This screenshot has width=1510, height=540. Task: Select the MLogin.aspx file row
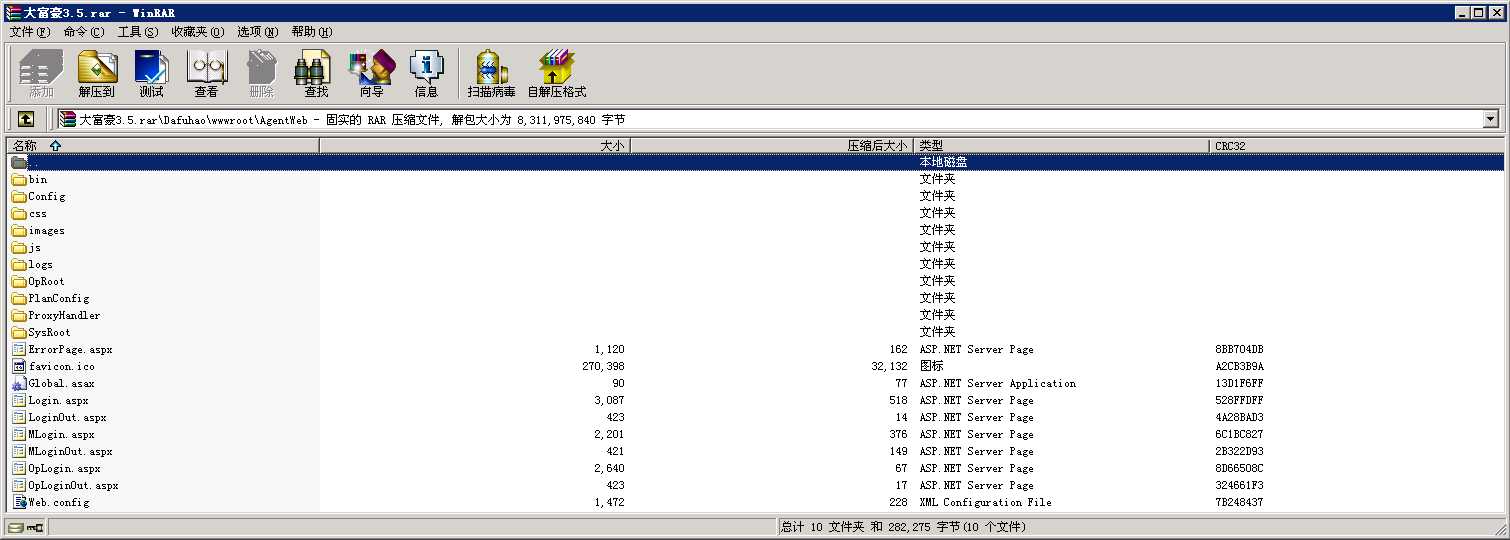755,435
